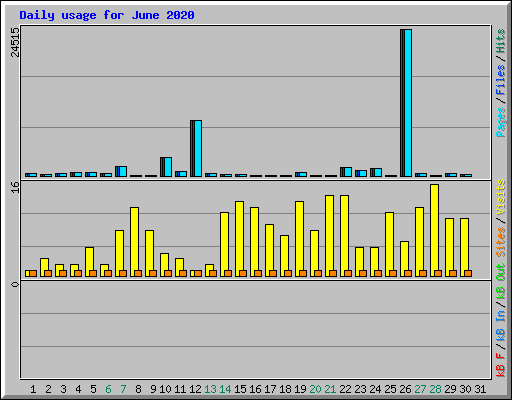The width and height of the screenshot is (512, 400).
Task: Click day label '26' on x-axis
Action: click(x=405, y=389)
